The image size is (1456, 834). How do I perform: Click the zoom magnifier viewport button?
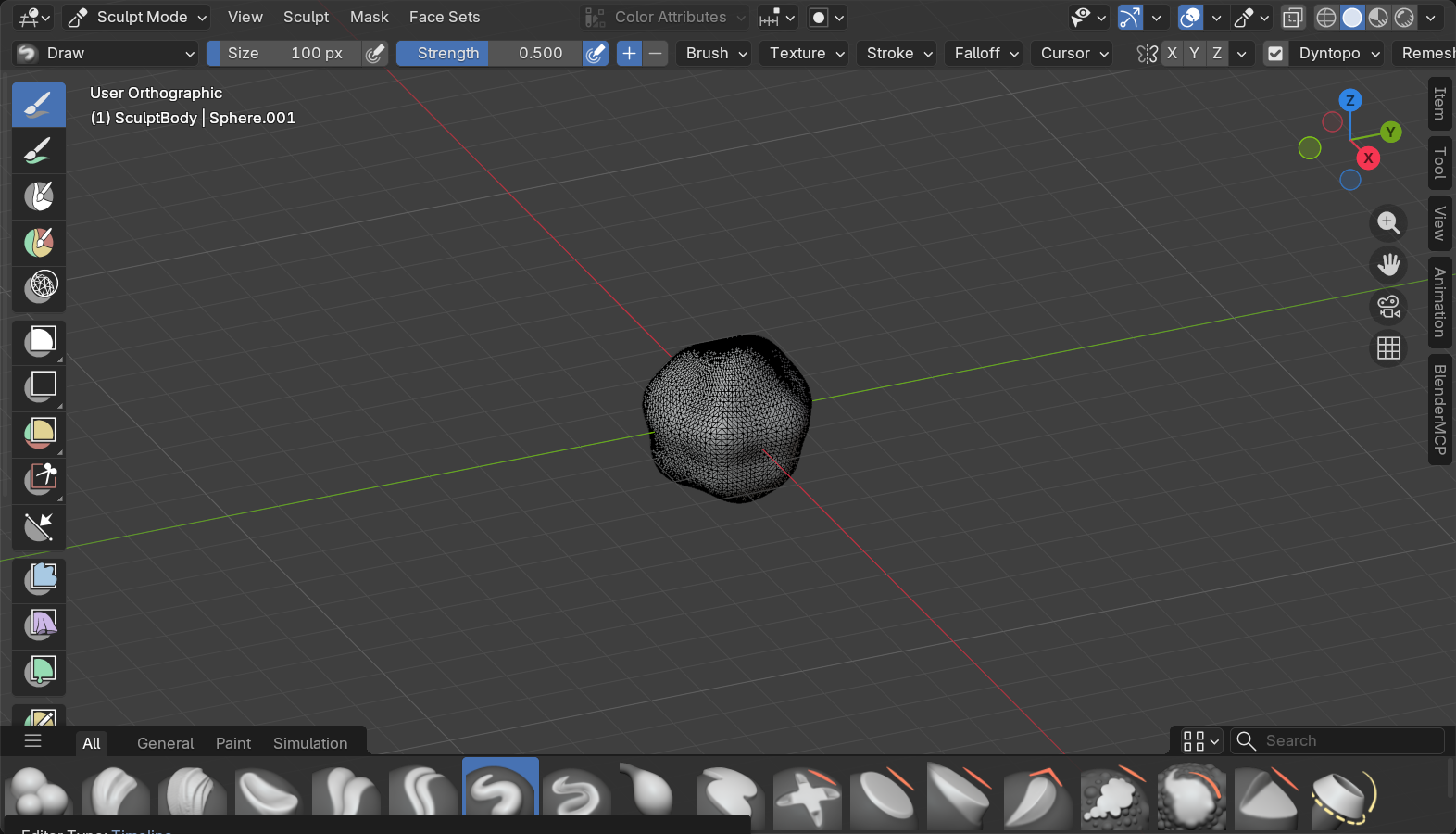[1388, 223]
